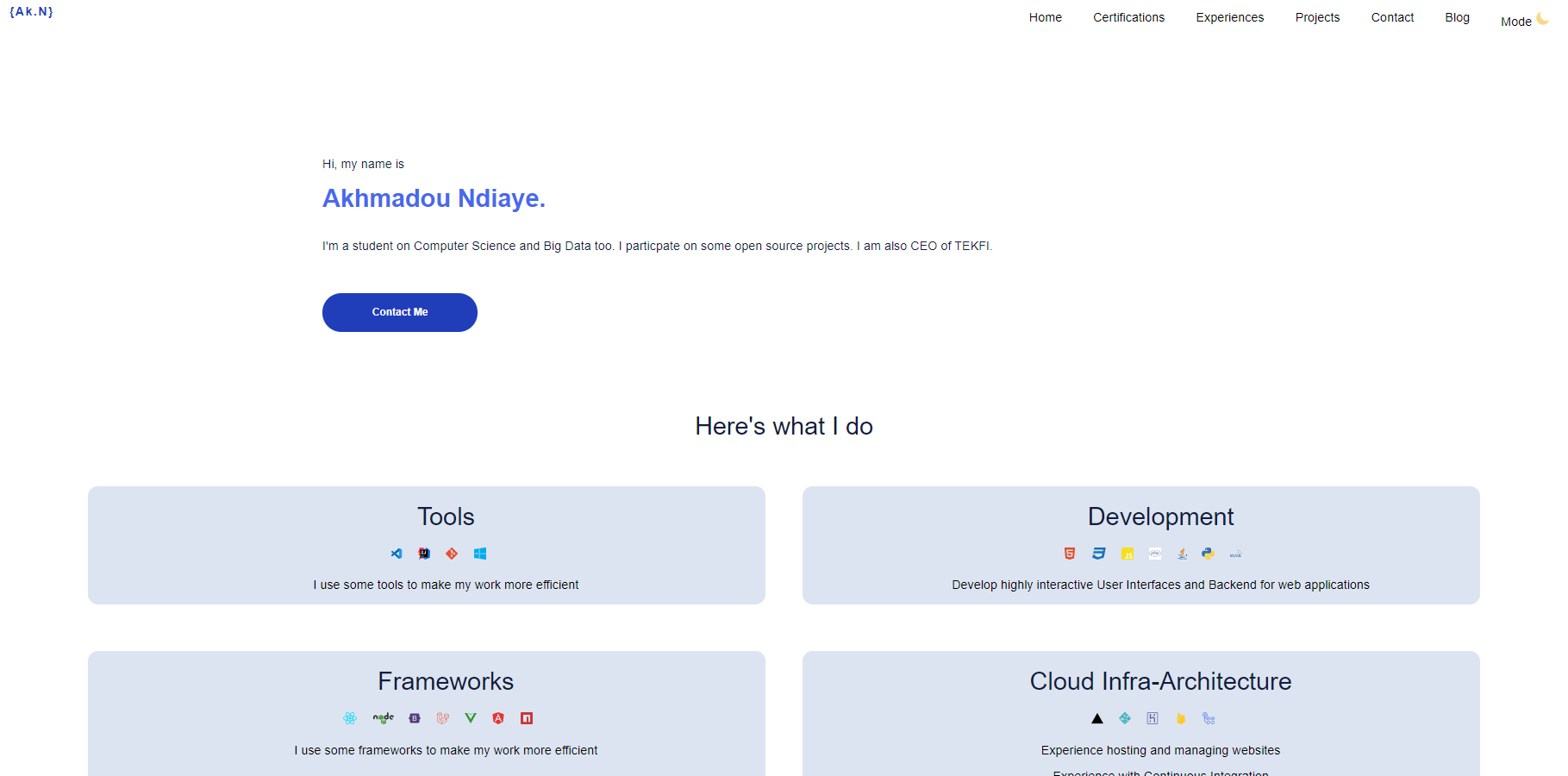Image resolution: width=1568 pixels, height=776 pixels.
Task: Click the red Angular icon
Action: (x=498, y=718)
